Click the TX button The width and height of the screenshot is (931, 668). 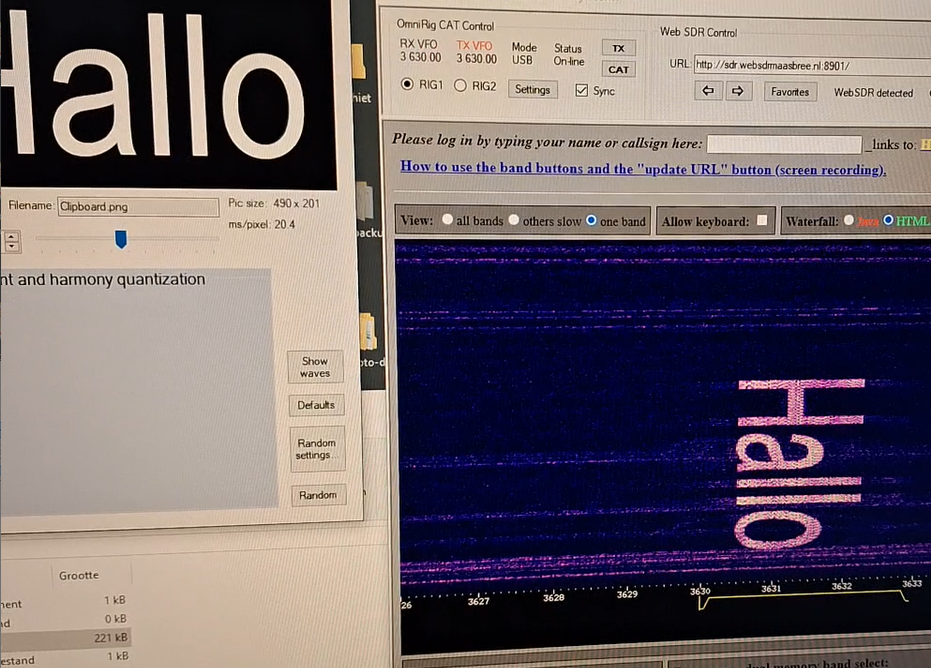click(619, 48)
